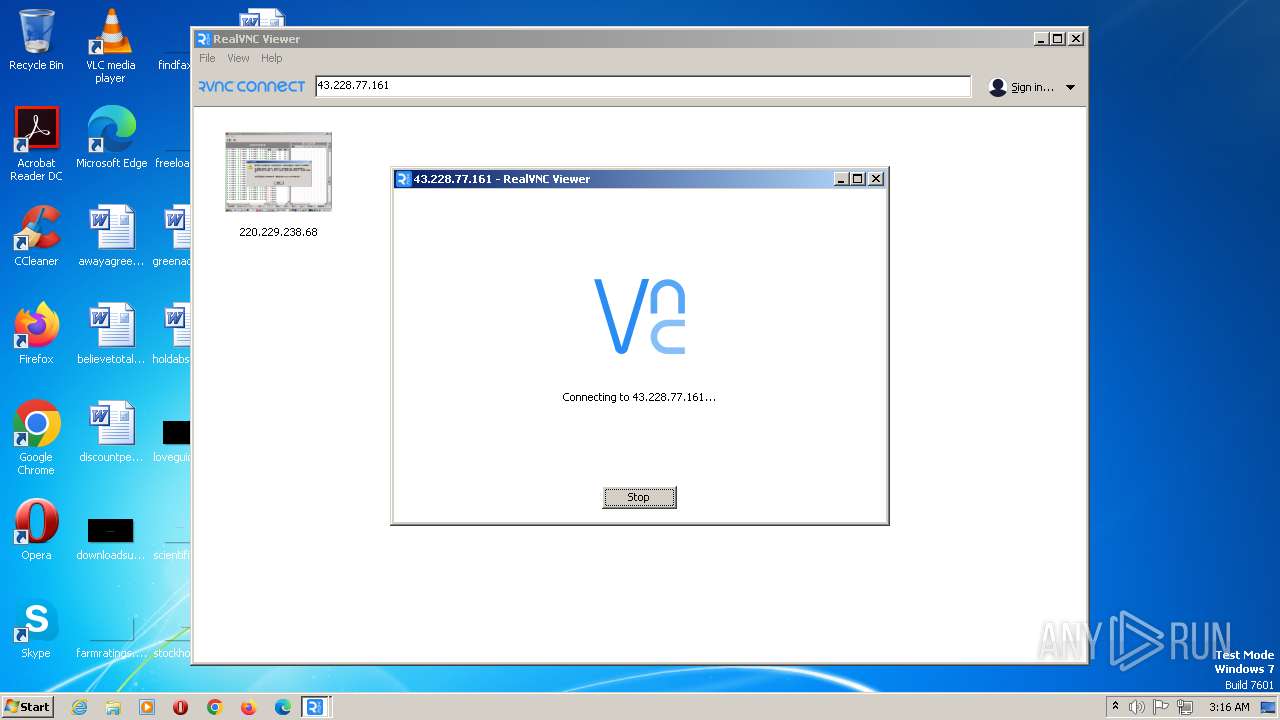
Task: Click the RealVNC icon in dialog title bar
Action: point(403,179)
